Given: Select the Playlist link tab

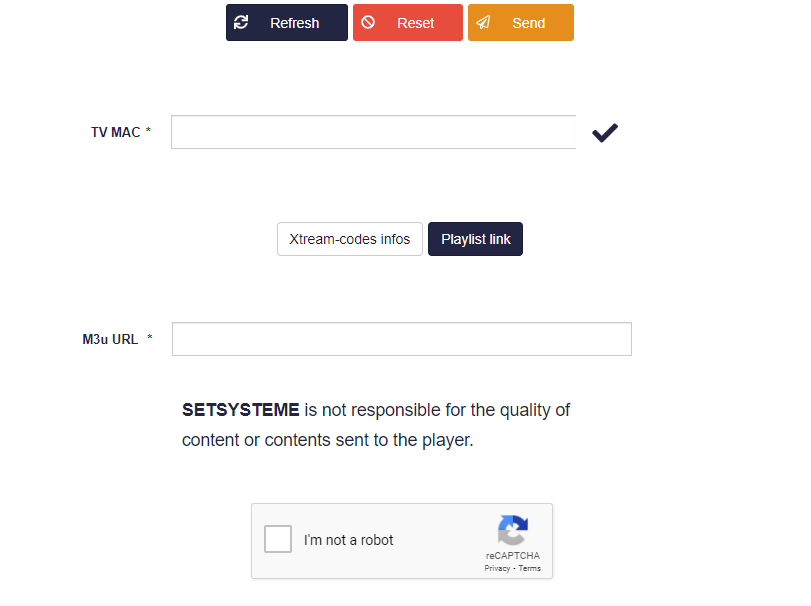Looking at the screenshot, I should (476, 239).
